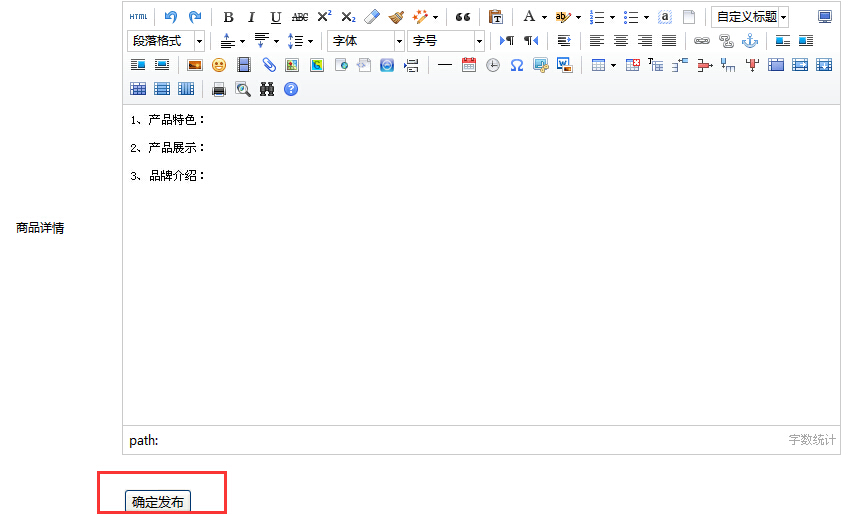The width and height of the screenshot is (848, 516).
Task: Switch to HTML source view
Action: 138,17
